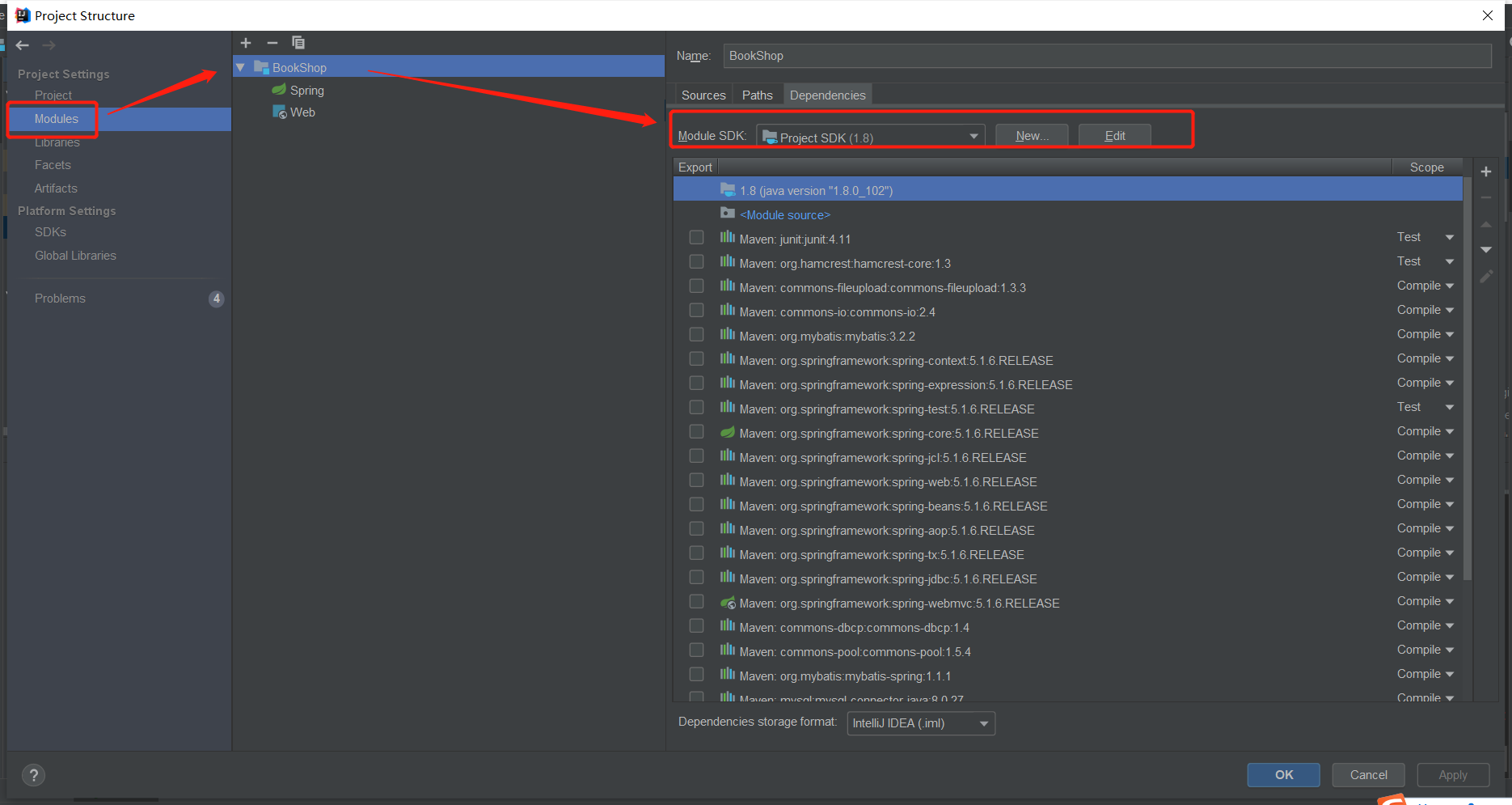Select the Web facet under BookShop
Viewport: 1512px width, 805px height.
click(294, 112)
